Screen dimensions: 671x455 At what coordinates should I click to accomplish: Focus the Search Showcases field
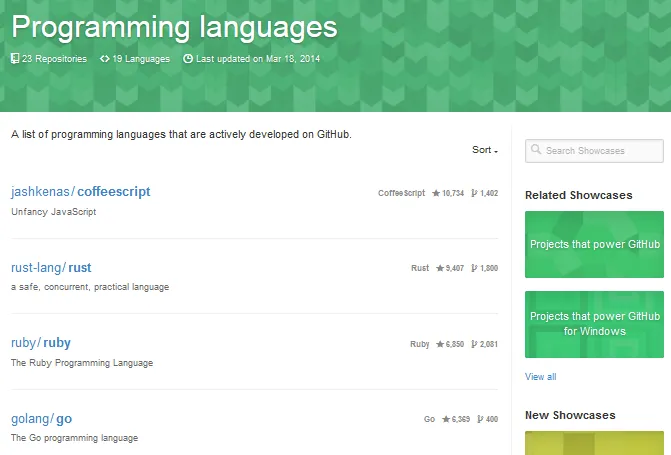coord(594,151)
